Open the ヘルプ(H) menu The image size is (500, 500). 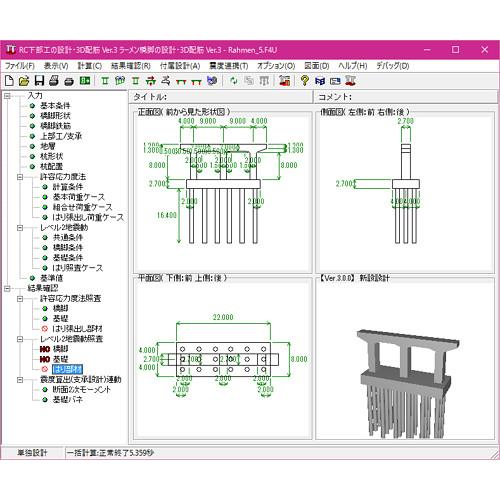coord(353,66)
